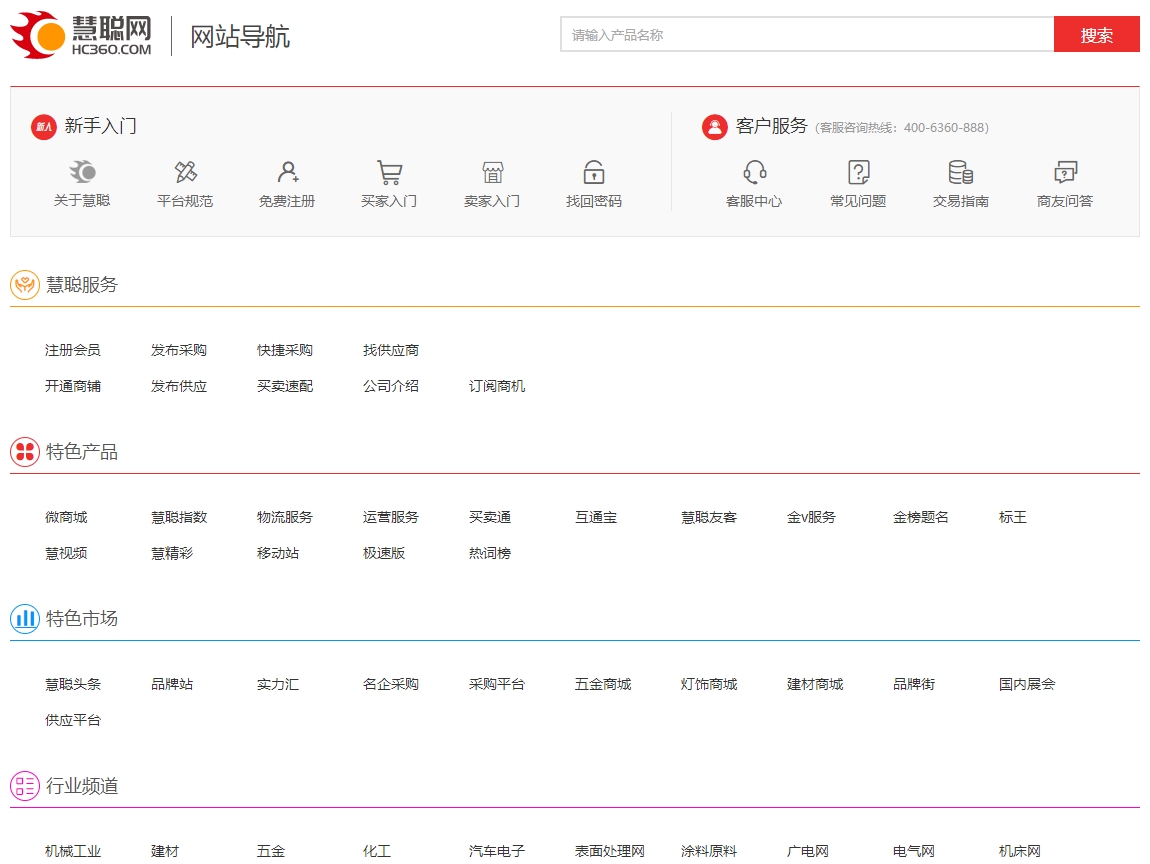The width and height of the screenshot is (1150, 864).
Task: Select the 热词榜 link
Action: pos(490,553)
